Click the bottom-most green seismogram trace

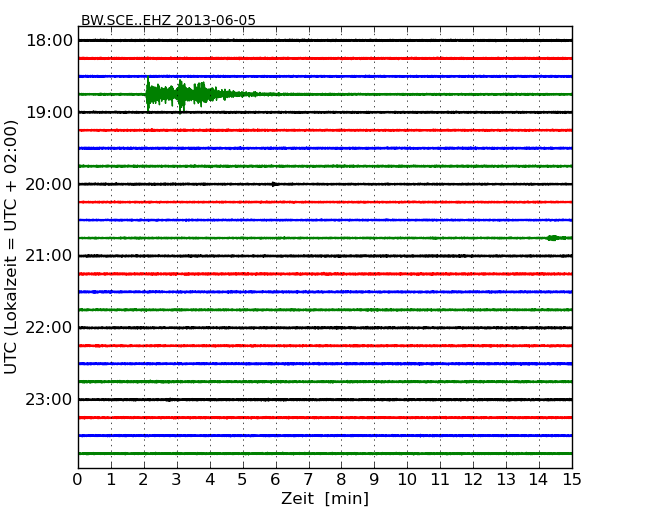pos(325,453)
